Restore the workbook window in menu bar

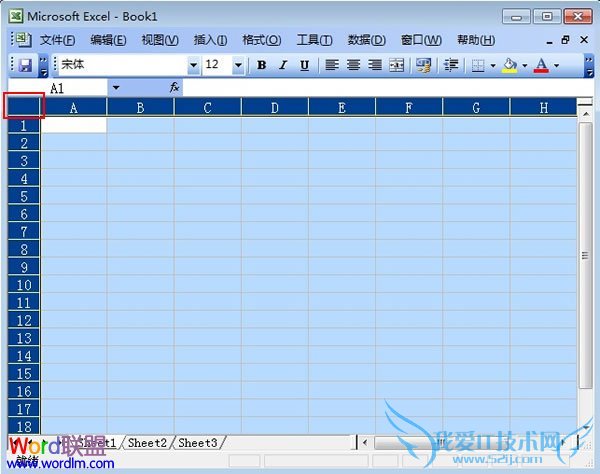tap(566, 40)
